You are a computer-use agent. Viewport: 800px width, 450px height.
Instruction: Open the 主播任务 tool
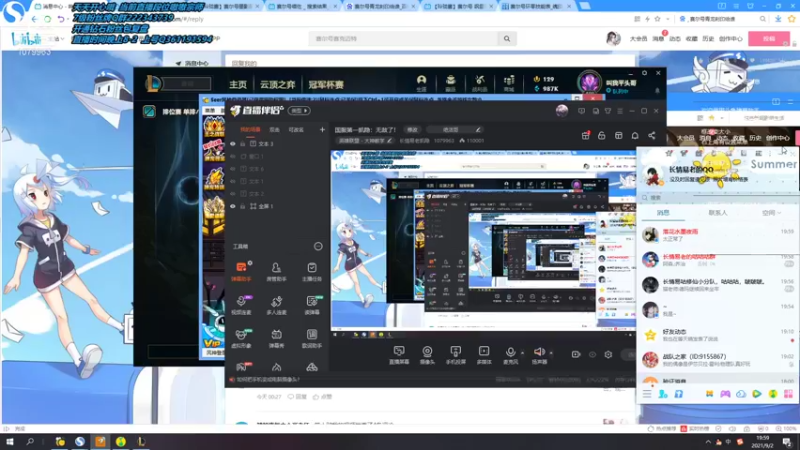(x=312, y=271)
